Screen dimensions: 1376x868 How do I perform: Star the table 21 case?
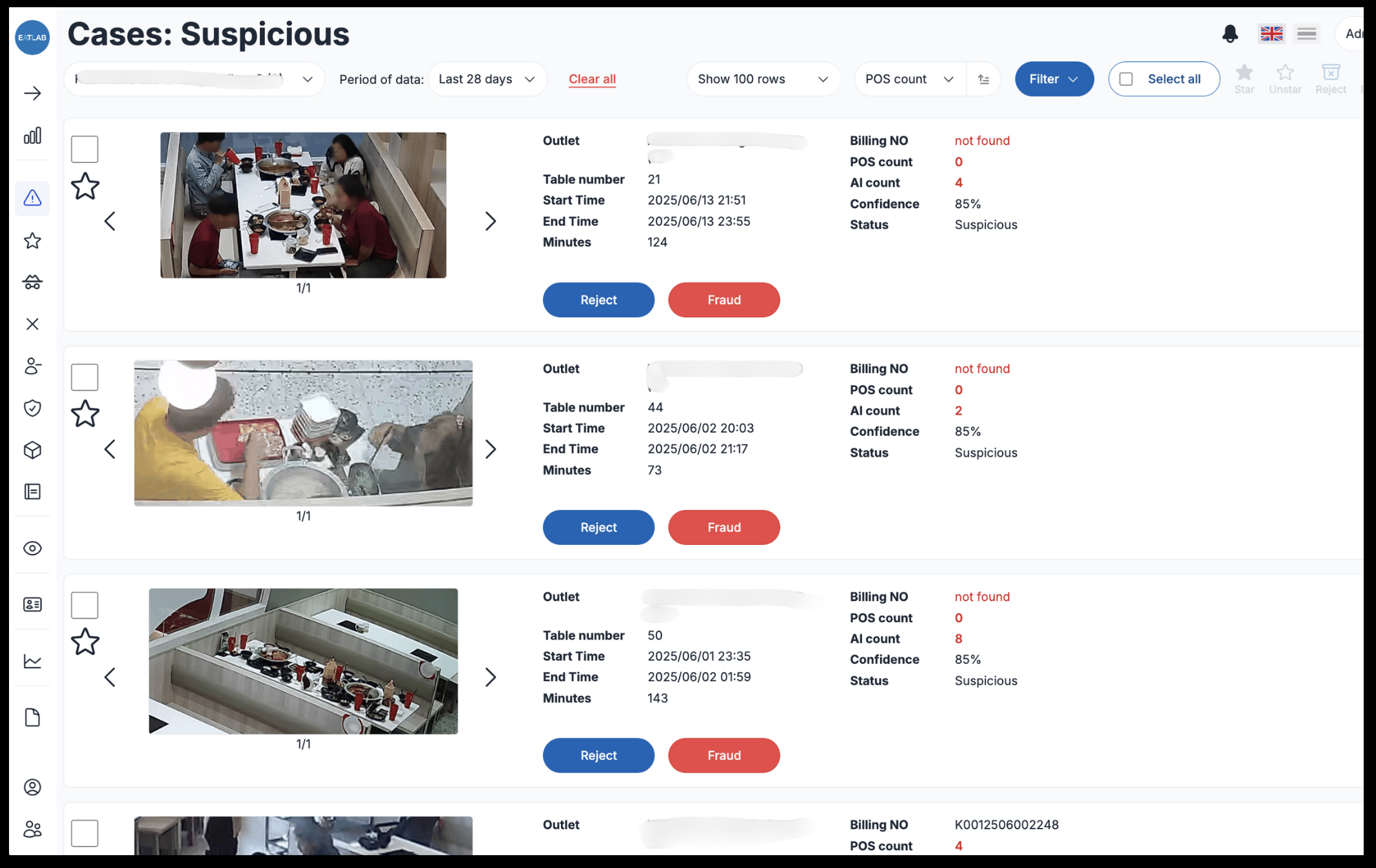coord(84,187)
